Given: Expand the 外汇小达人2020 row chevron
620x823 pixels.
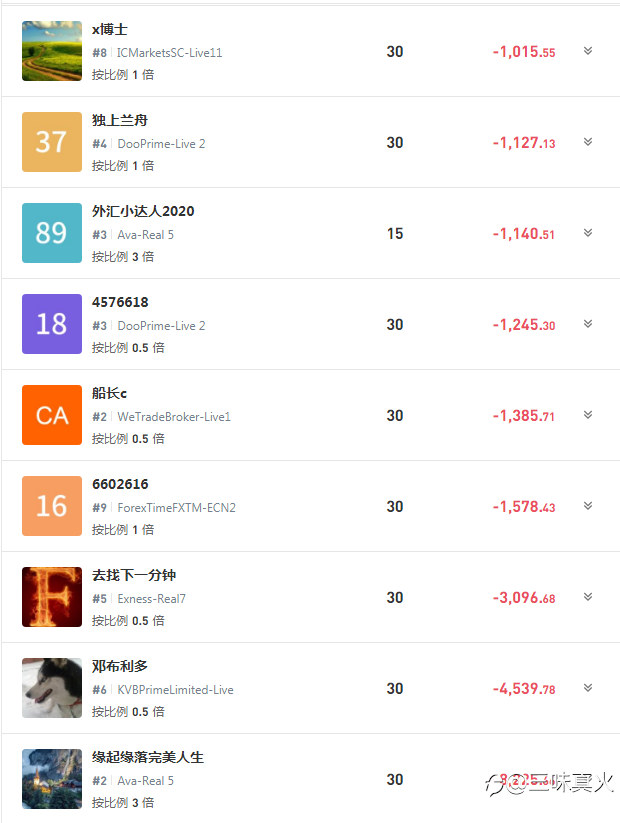Looking at the screenshot, I should [x=588, y=233].
